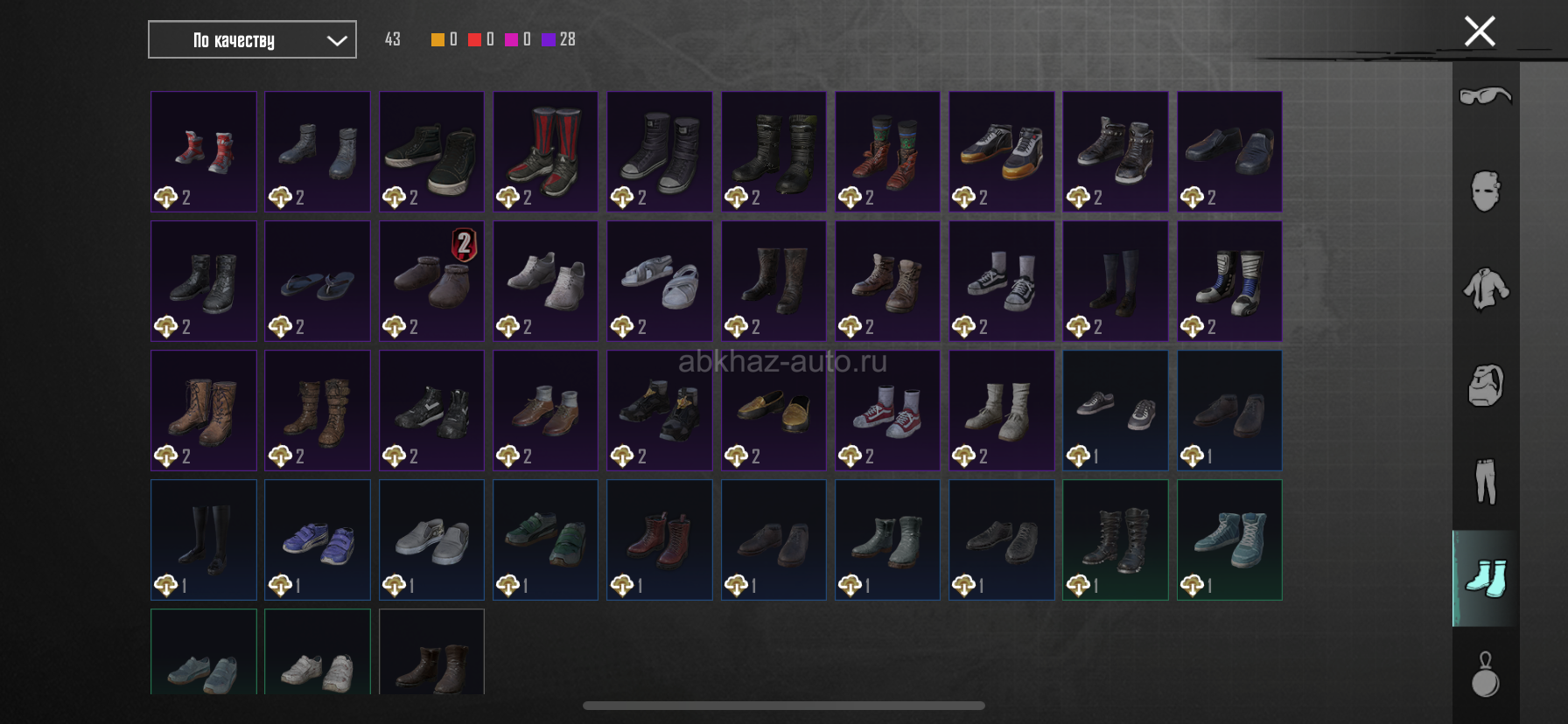
Task: Open the grenade category icon
Action: (1485, 674)
